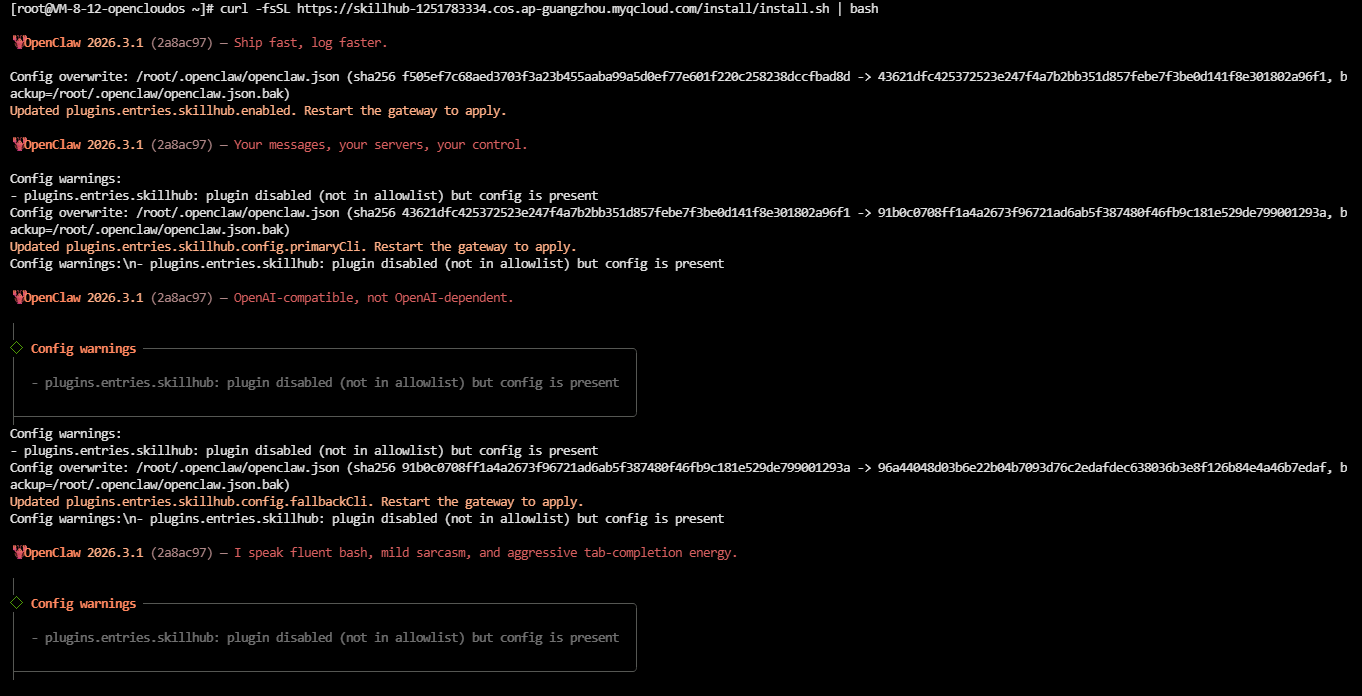
Task: Click the white diamond marker beside Config warnings
Action: pos(16,348)
